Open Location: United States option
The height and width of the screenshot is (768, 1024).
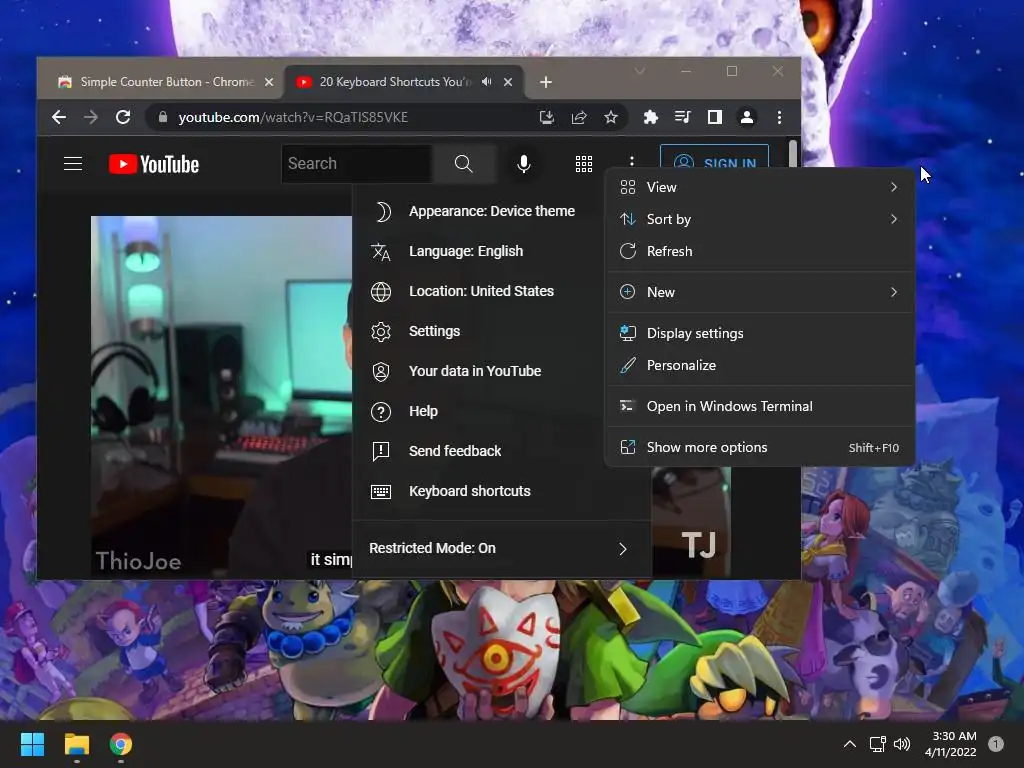click(478, 291)
